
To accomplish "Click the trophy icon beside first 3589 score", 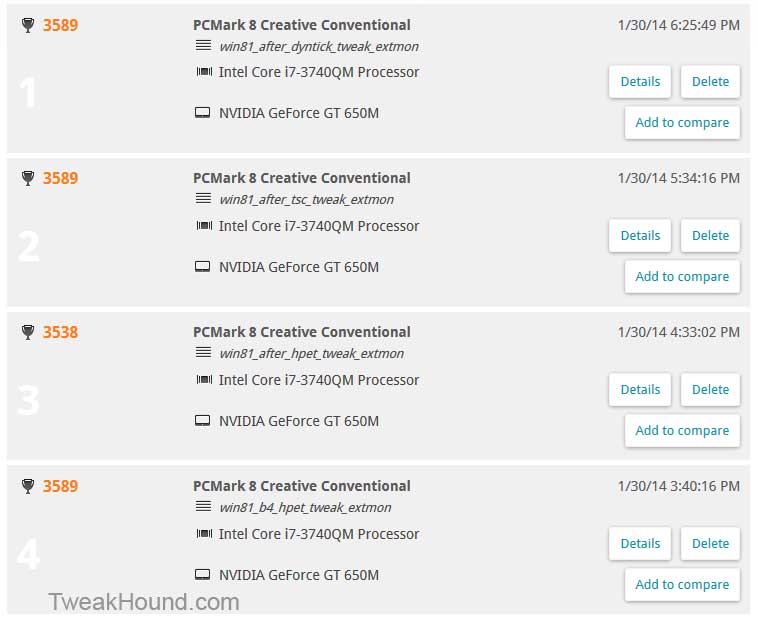I will click(28, 25).
